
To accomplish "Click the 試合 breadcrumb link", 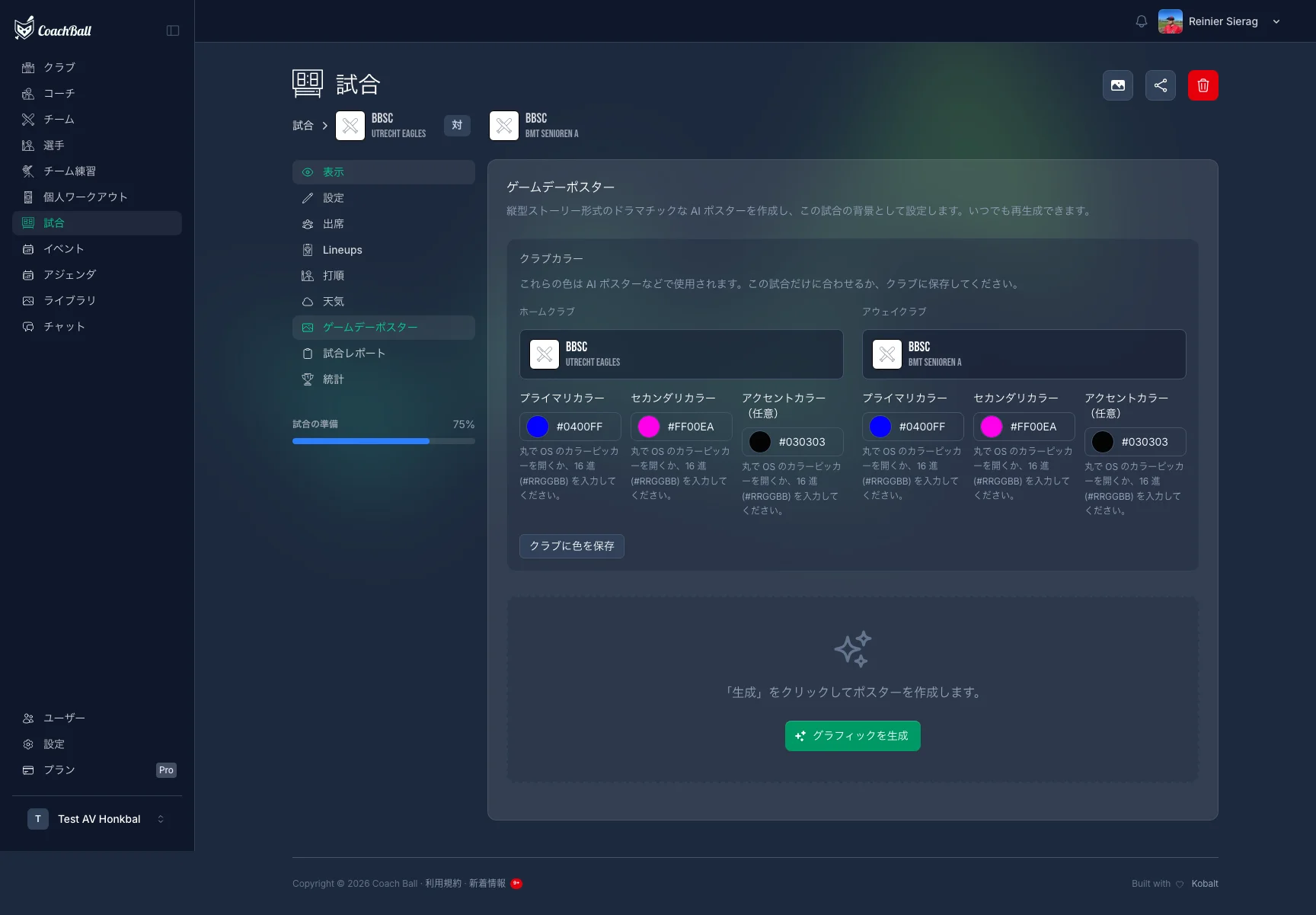I will 303,126.
